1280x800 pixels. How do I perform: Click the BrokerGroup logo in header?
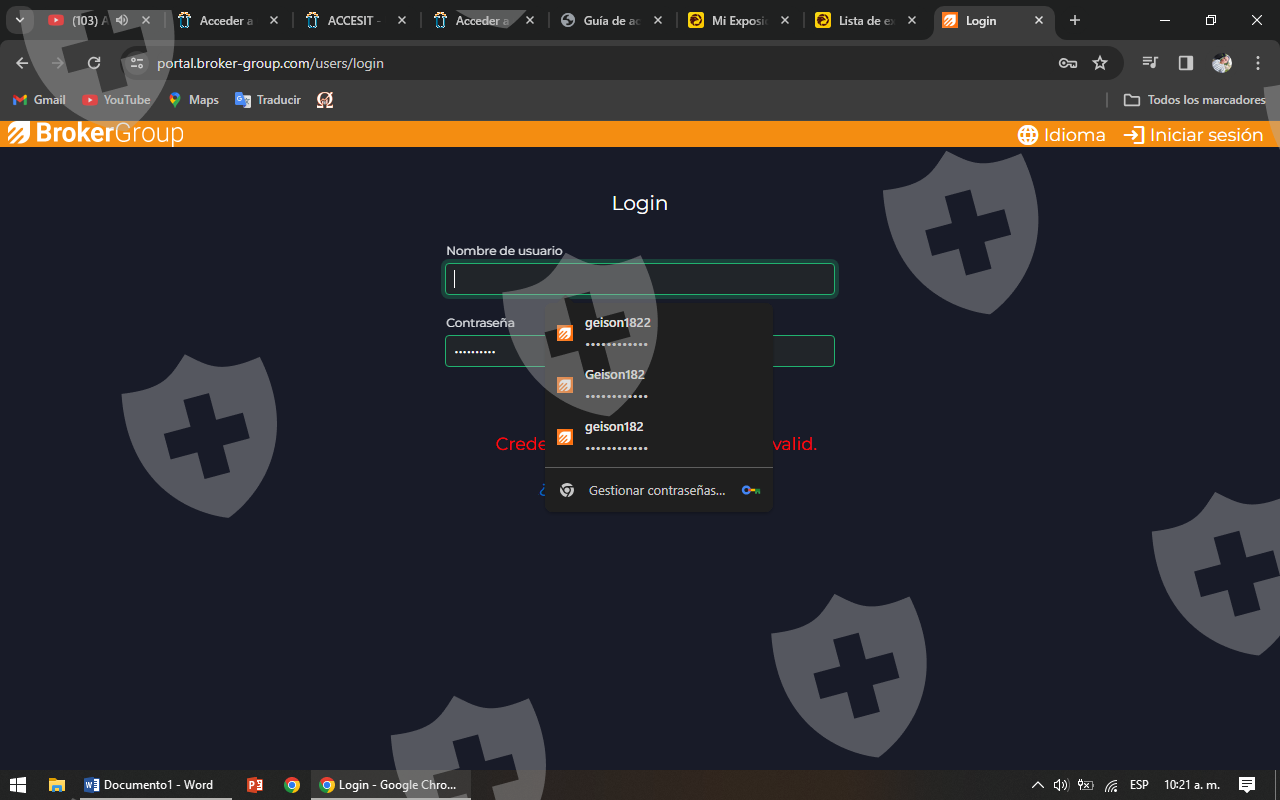[96, 134]
